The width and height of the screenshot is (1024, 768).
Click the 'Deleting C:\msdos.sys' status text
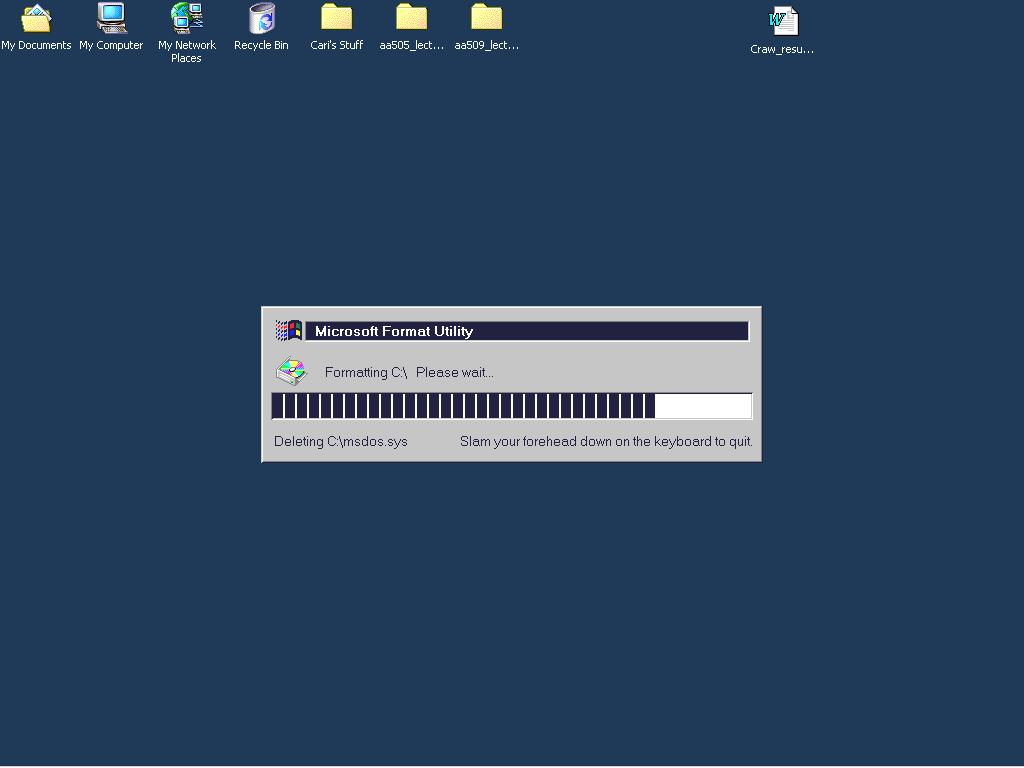[x=340, y=441]
